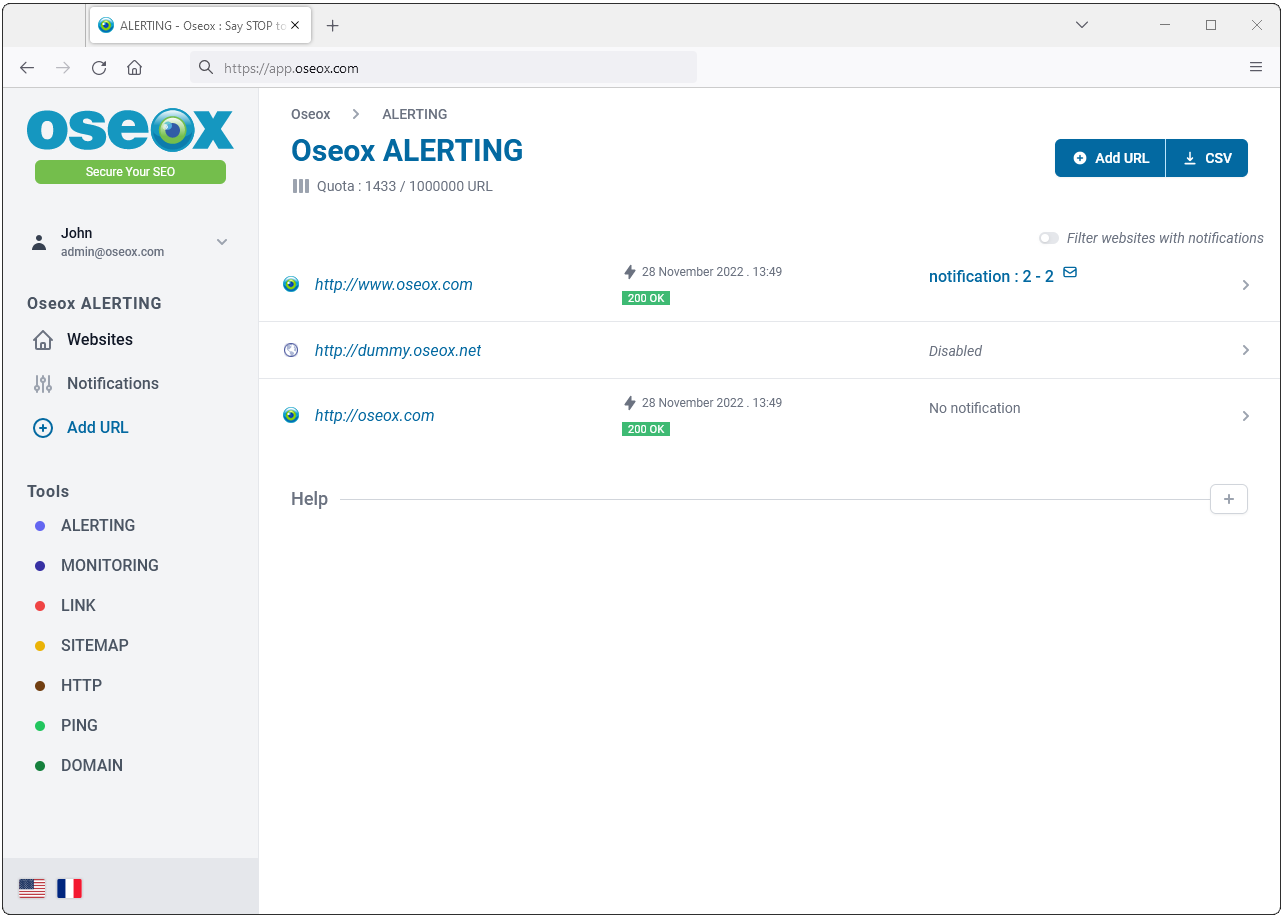The width and height of the screenshot is (1283, 917).
Task: Click the Secure Your SEO green badge
Action: pyautogui.click(x=130, y=172)
